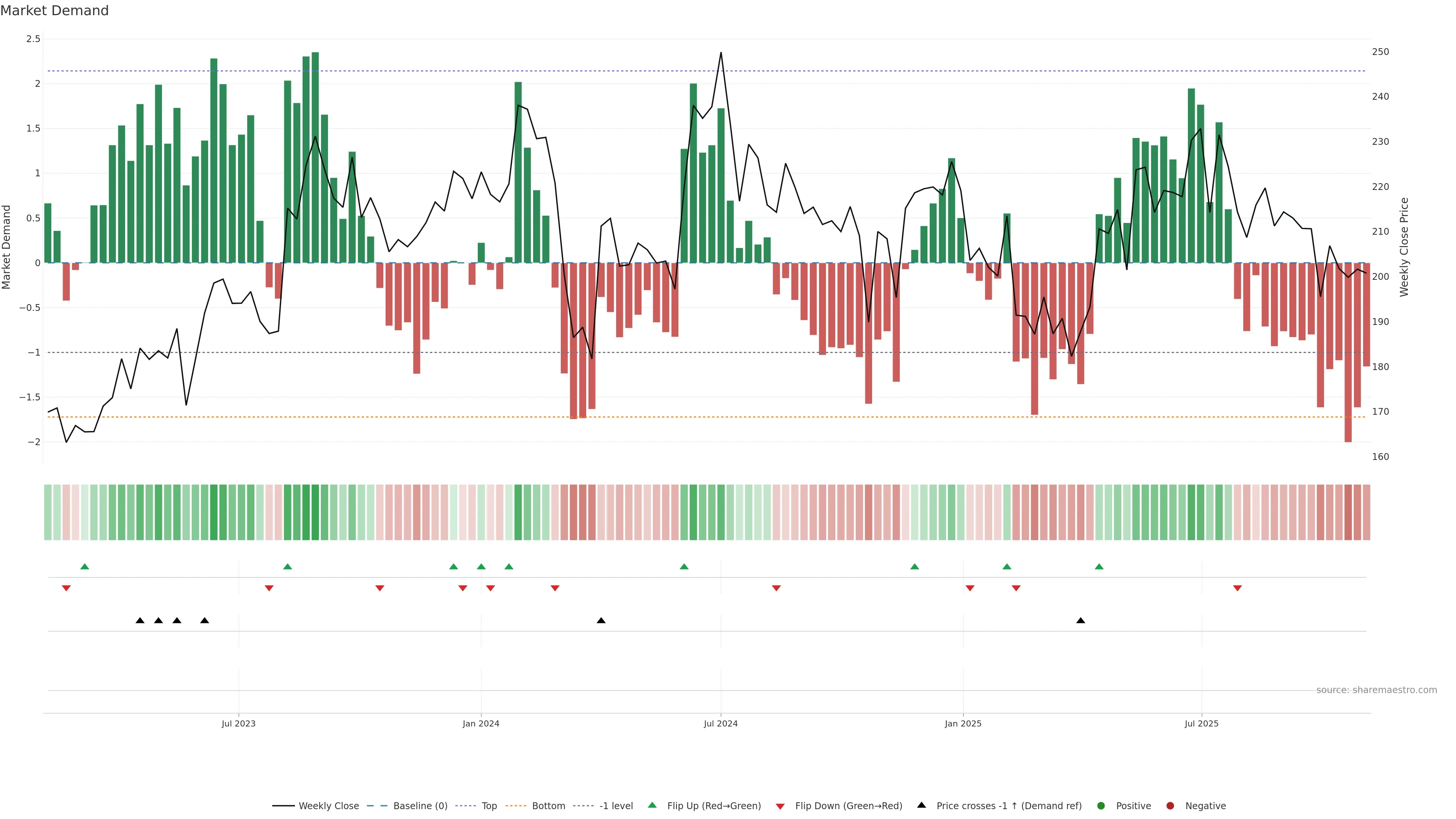The image size is (1456, 819).
Task: Click the red Flip Down legend triangle
Action: (780, 806)
